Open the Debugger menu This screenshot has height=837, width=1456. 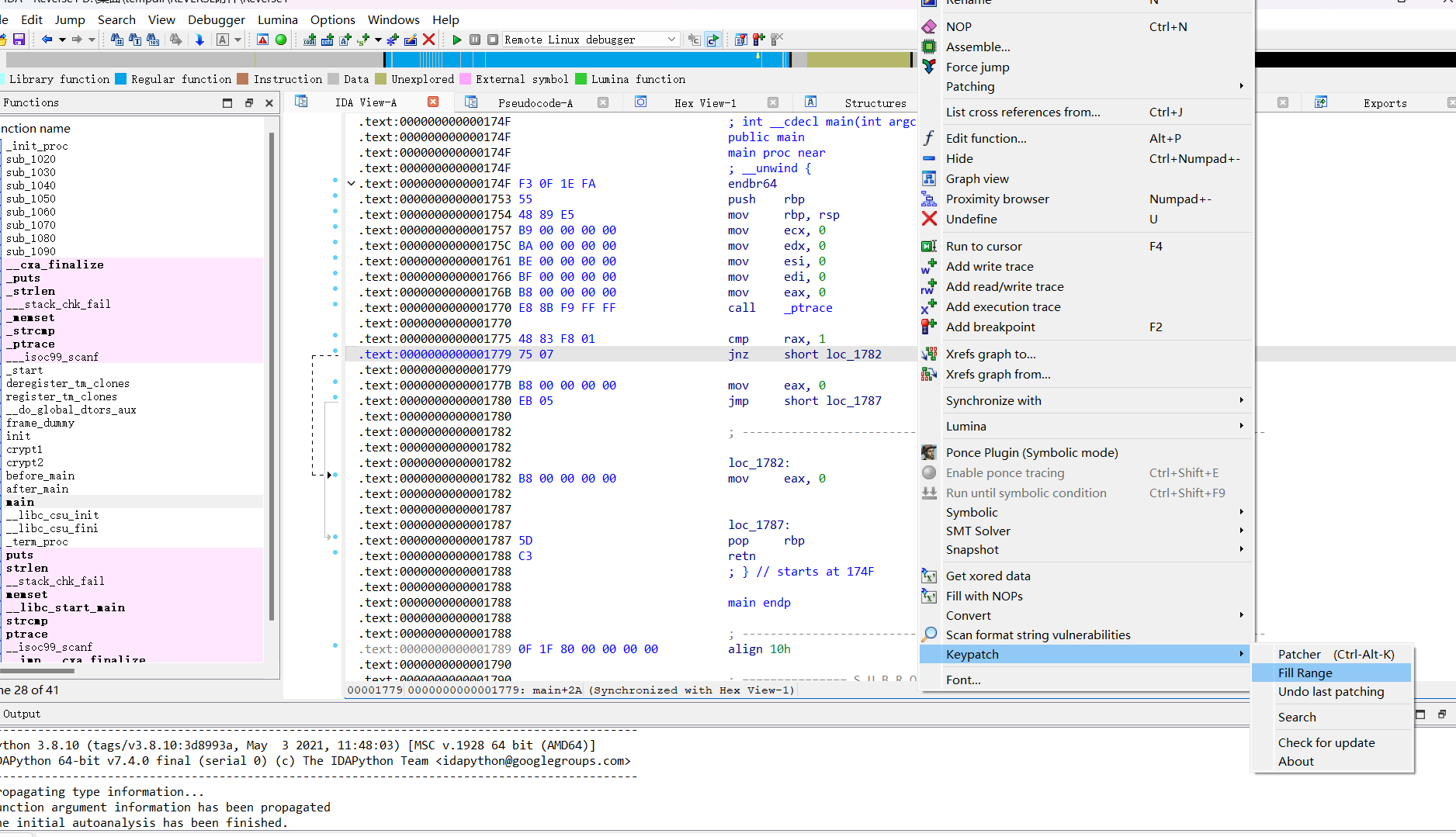click(x=216, y=19)
